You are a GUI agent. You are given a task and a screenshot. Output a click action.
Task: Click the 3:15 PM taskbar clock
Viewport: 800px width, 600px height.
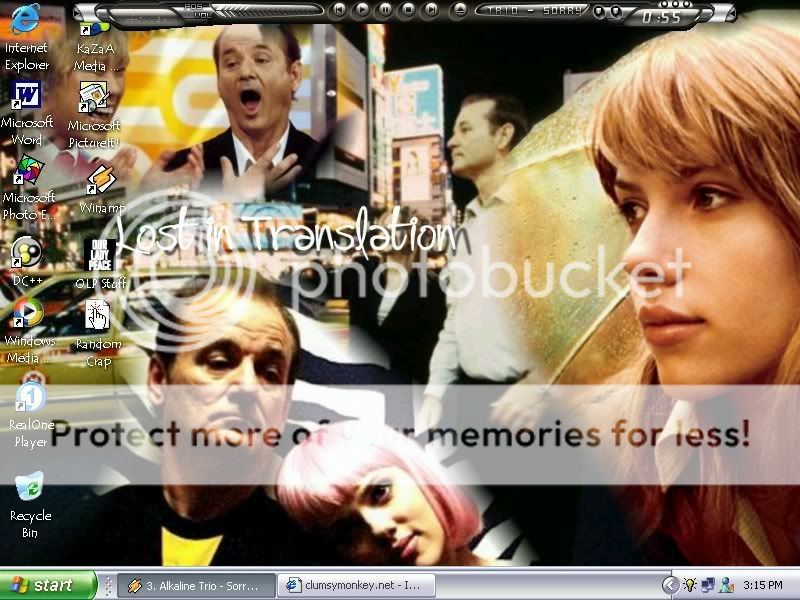point(763,585)
